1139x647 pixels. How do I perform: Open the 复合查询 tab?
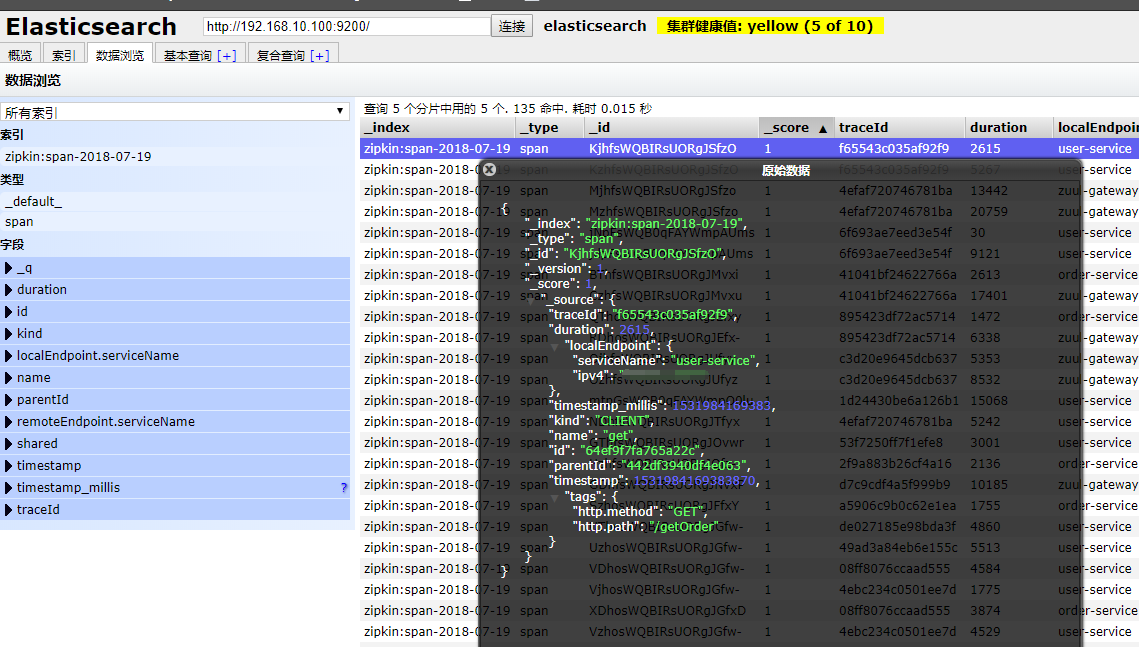pos(280,56)
